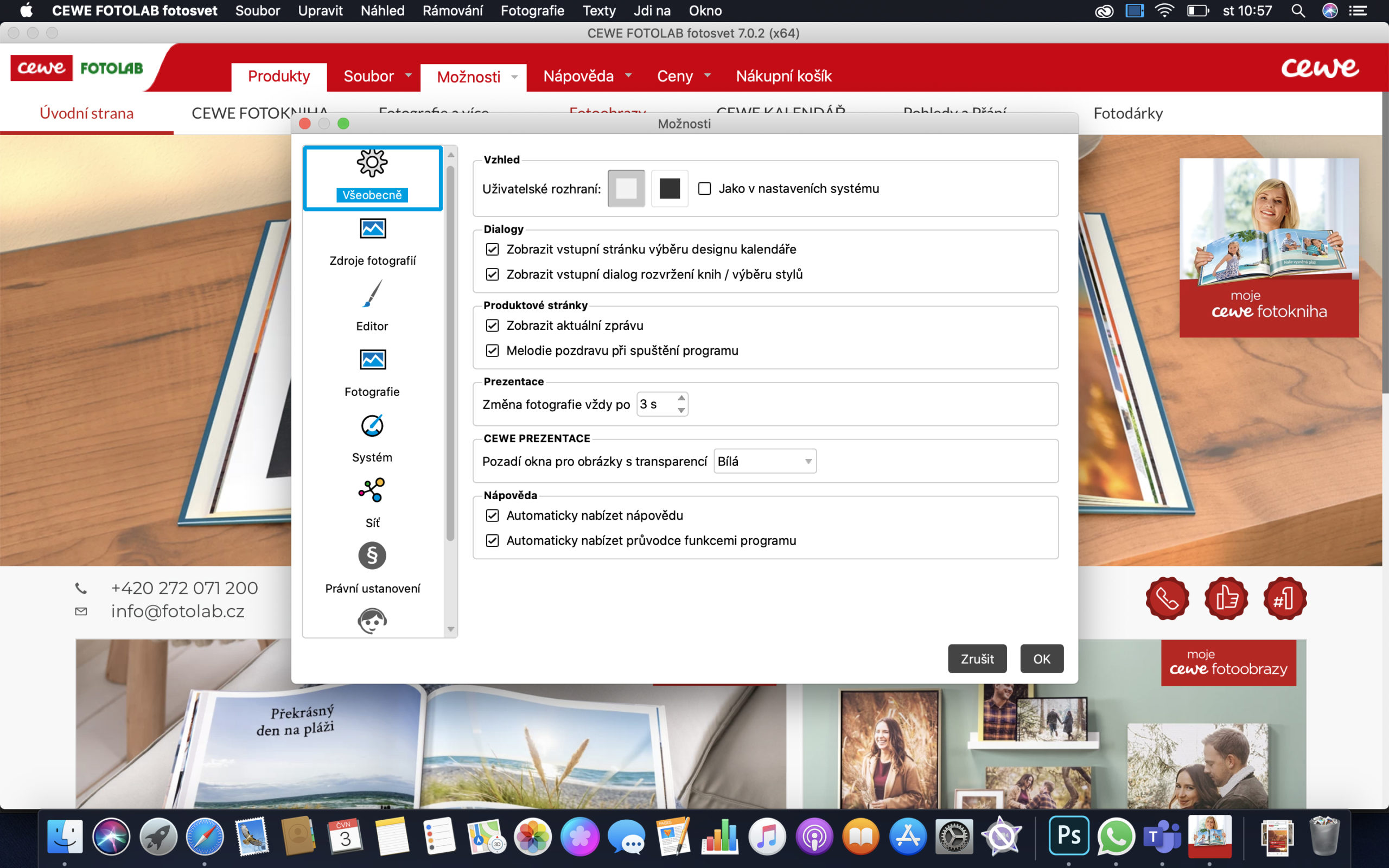The width and height of the screenshot is (1389, 868).
Task: Disable Melodie pozdravu při spuštění programu
Action: (492, 351)
